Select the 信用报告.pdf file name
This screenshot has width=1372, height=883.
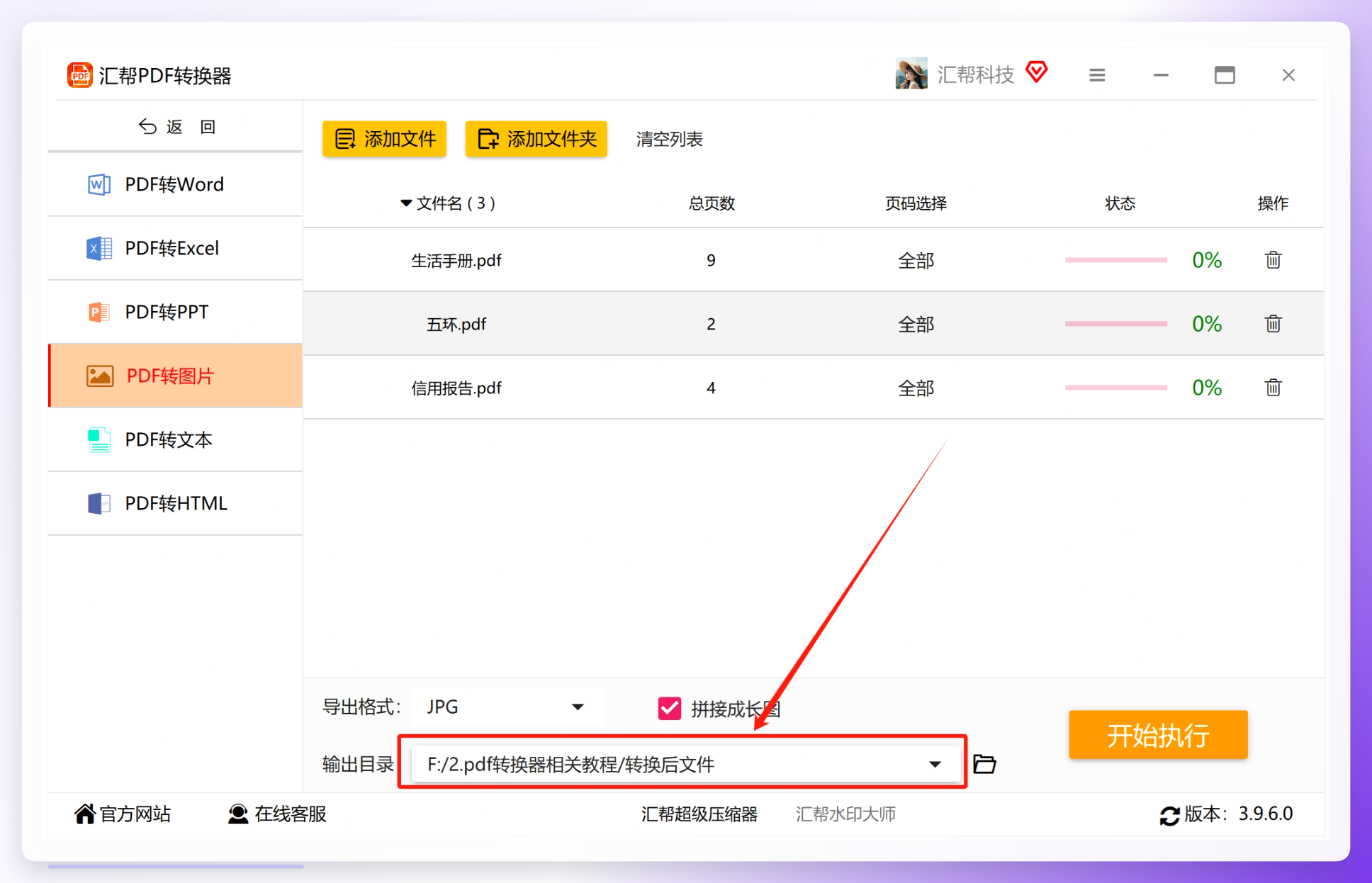456,388
